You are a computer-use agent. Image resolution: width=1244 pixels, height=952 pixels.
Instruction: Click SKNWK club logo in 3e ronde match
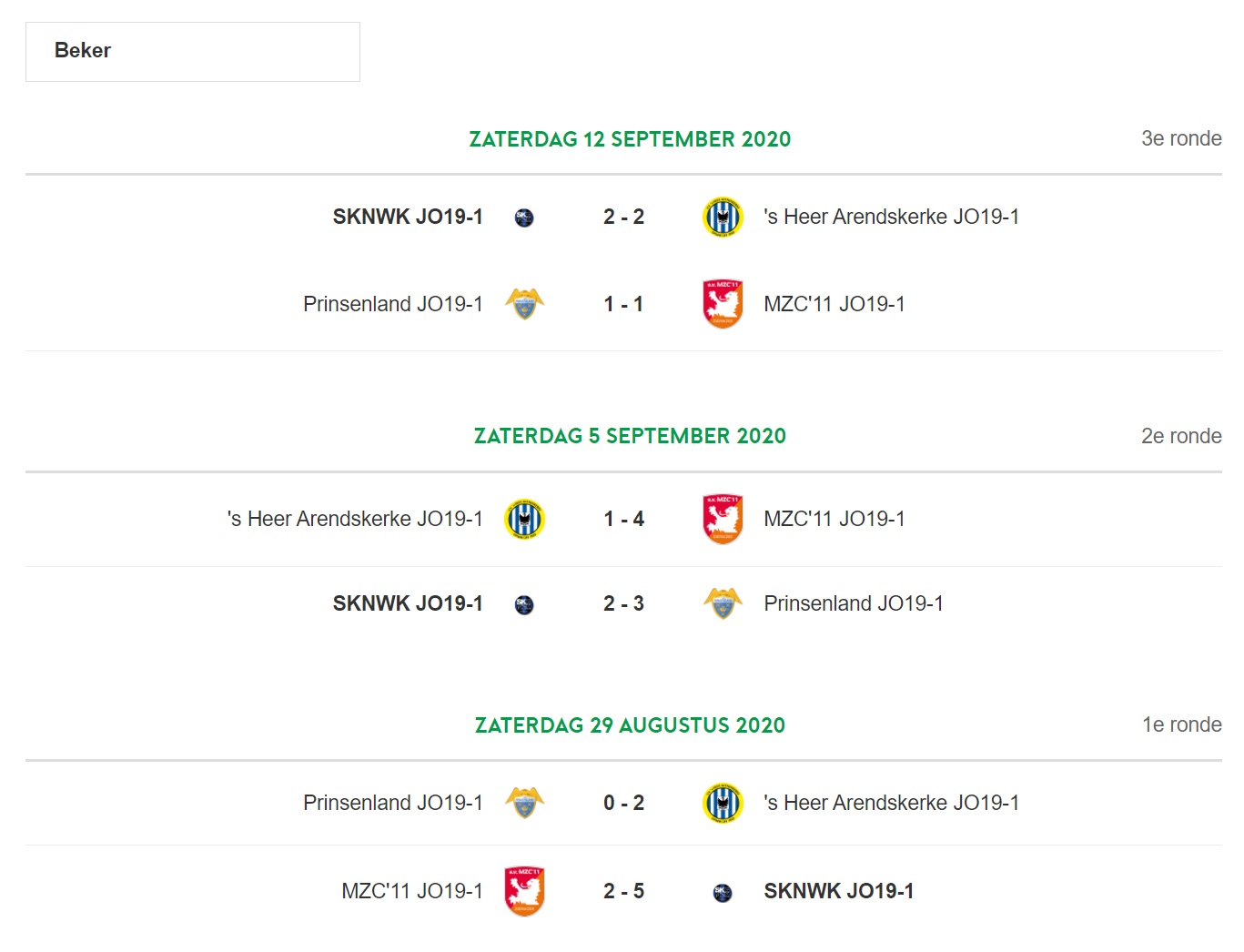pos(524,218)
